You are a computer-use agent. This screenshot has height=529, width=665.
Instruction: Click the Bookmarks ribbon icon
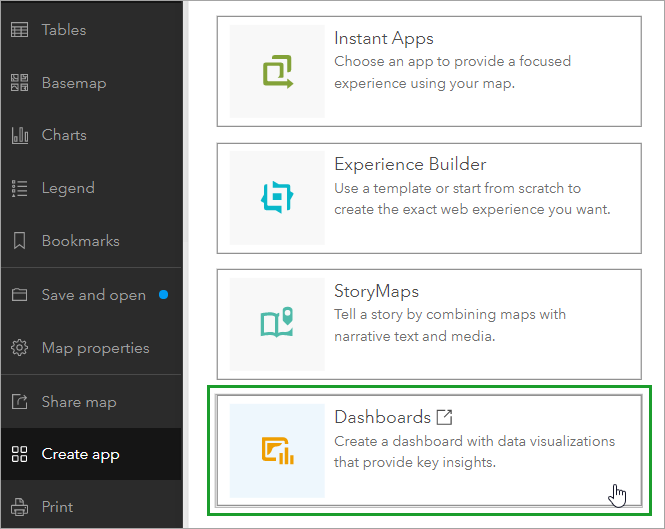click(20, 241)
